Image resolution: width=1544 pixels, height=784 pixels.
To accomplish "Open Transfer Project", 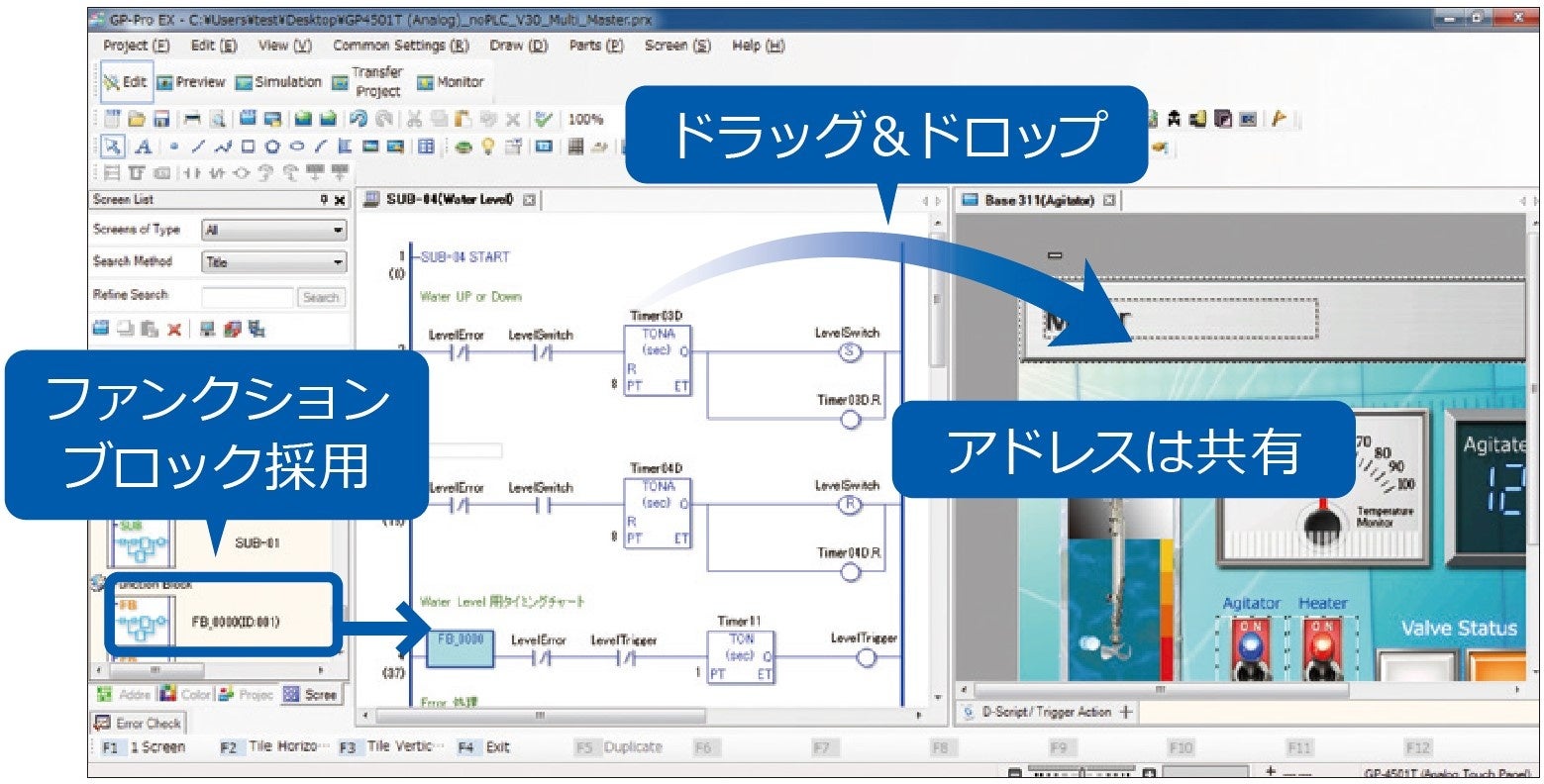I will pyautogui.click(x=367, y=82).
